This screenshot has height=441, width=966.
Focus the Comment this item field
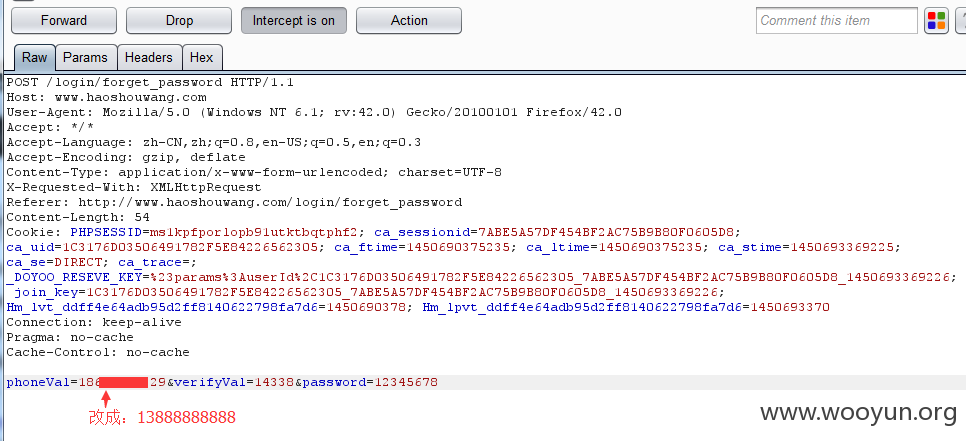(837, 21)
